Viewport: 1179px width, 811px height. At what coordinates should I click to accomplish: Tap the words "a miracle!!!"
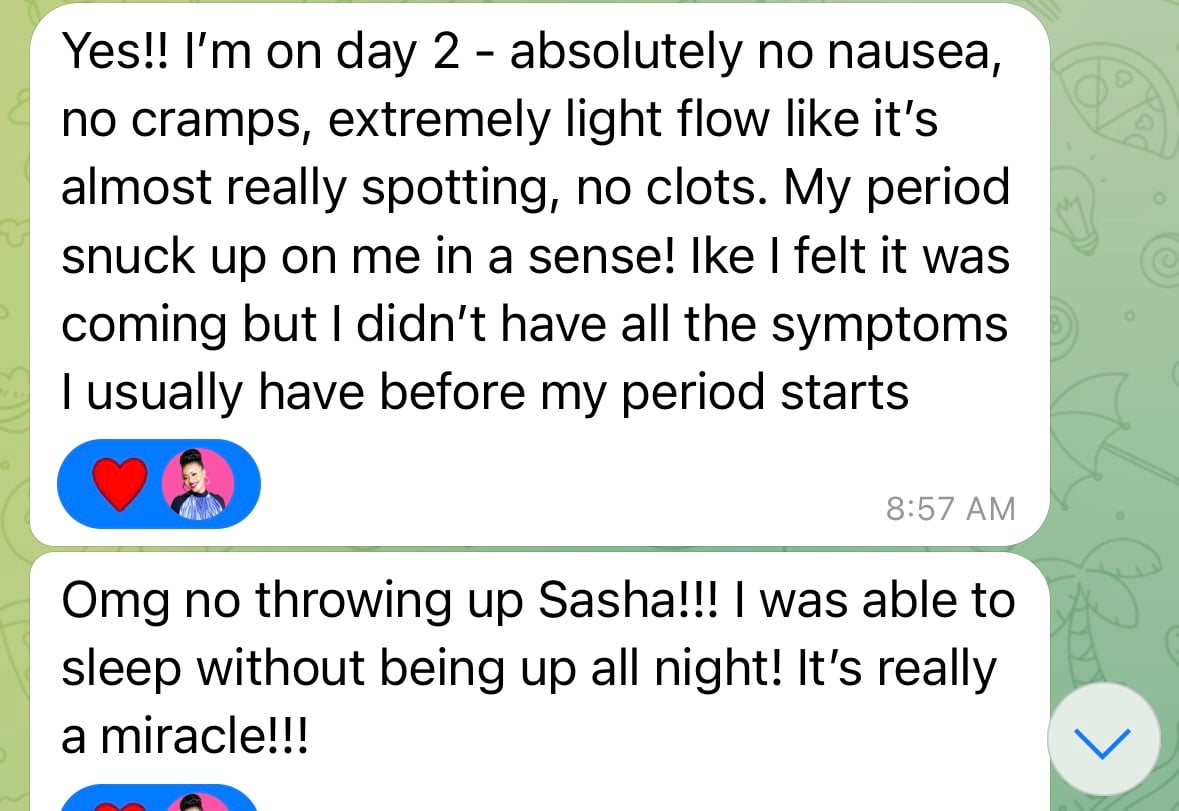(186, 739)
